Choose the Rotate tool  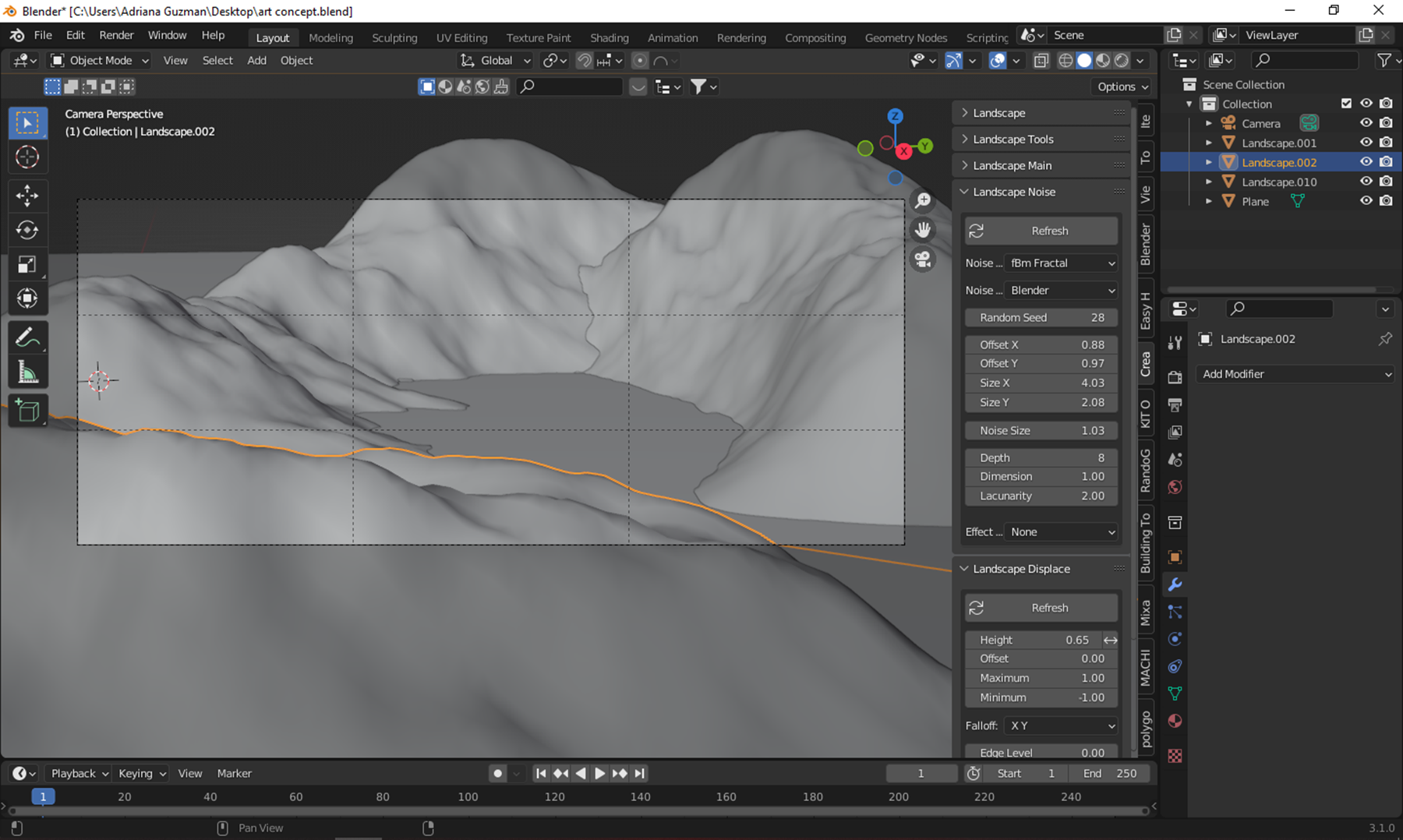pyautogui.click(x=27, y=230)
